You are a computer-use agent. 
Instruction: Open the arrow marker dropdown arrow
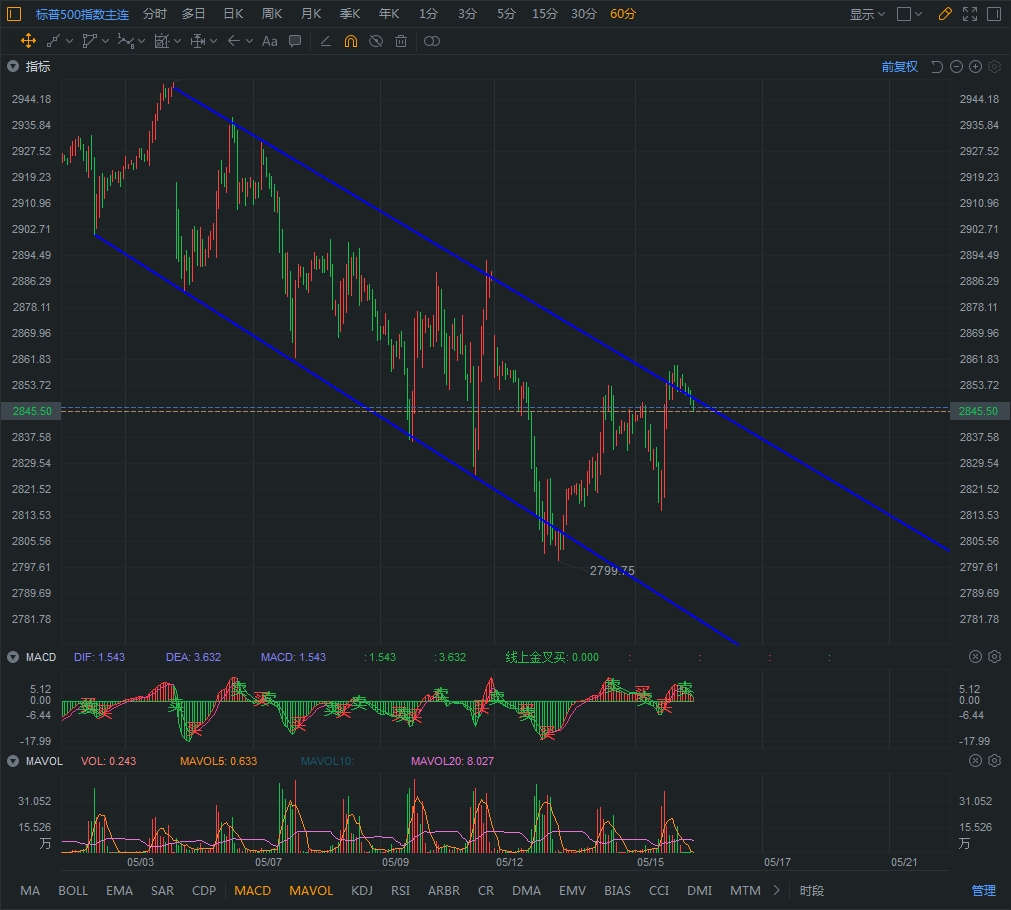(x=250, y=41)
